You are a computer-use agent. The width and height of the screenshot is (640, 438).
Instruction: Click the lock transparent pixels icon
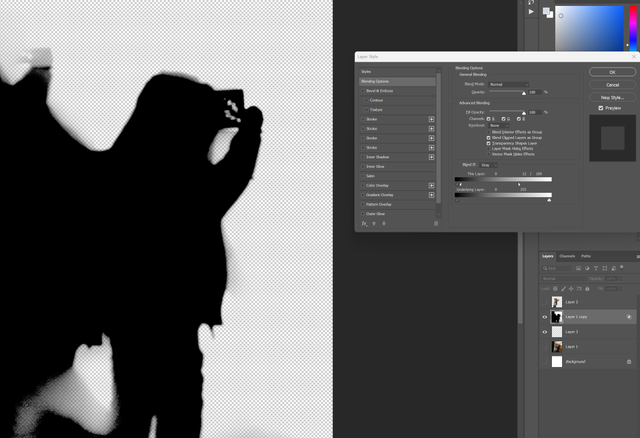(x=555, y=289)
